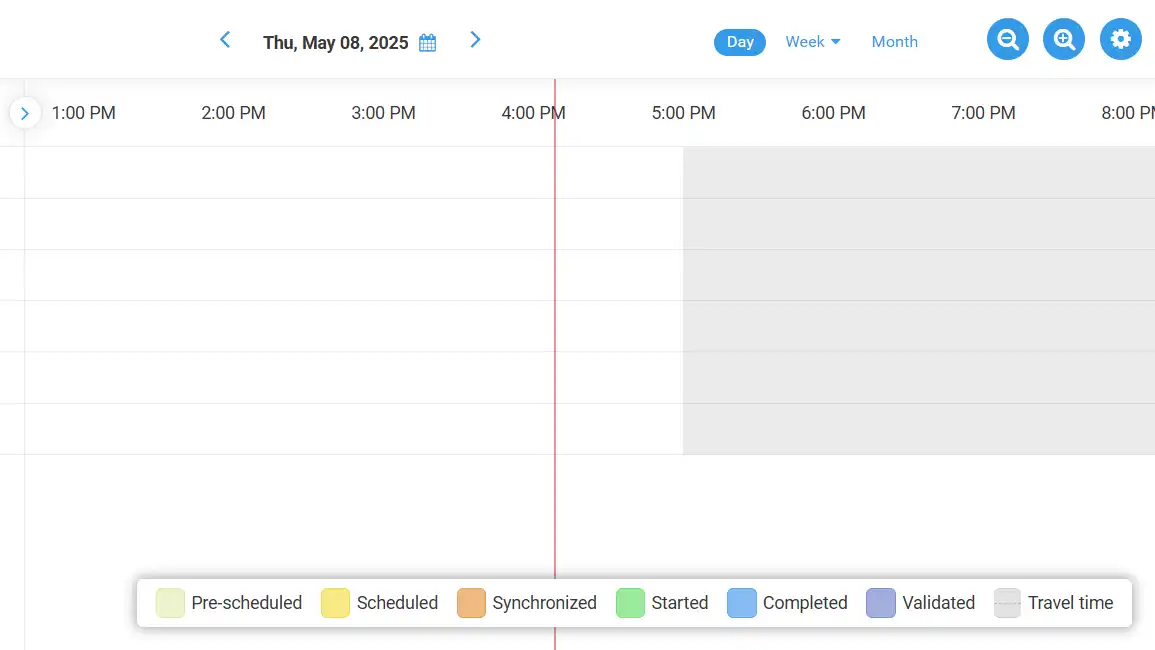This screenshot has width=1155, height=650.
Task: Click the zoom in magnifier icon
Action: click(1064, 40)
